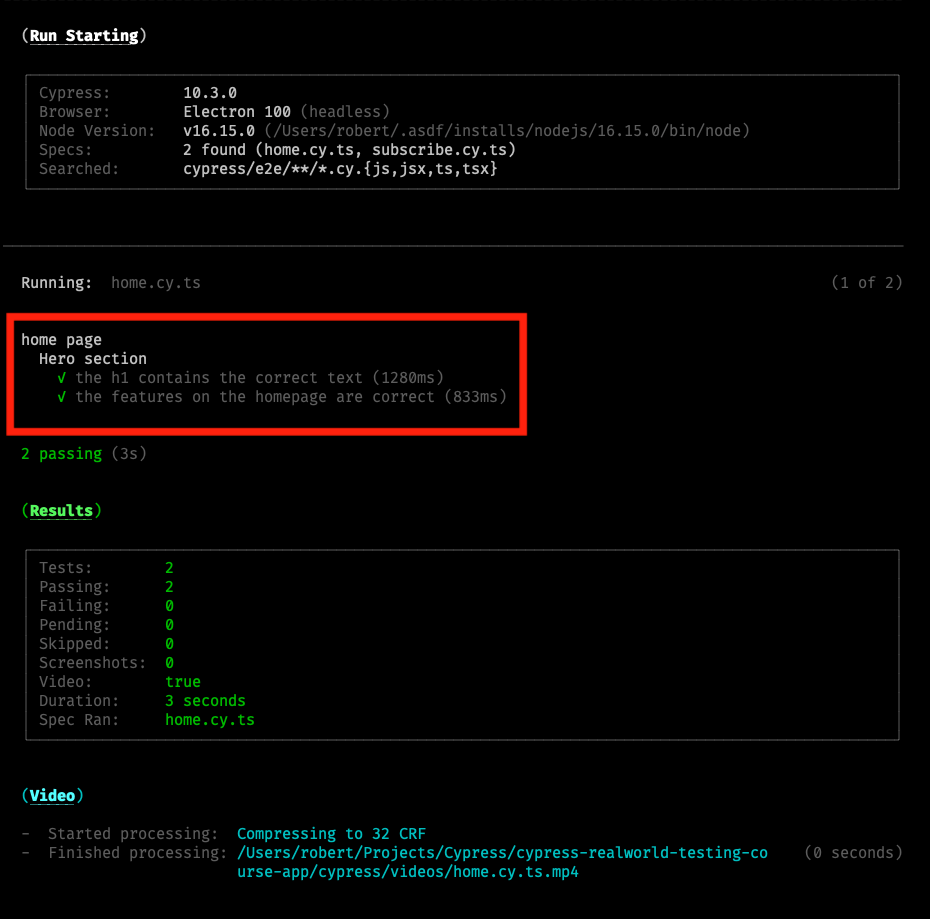
Task: Expand the Hero section describe block
Action: pos(92,358)
